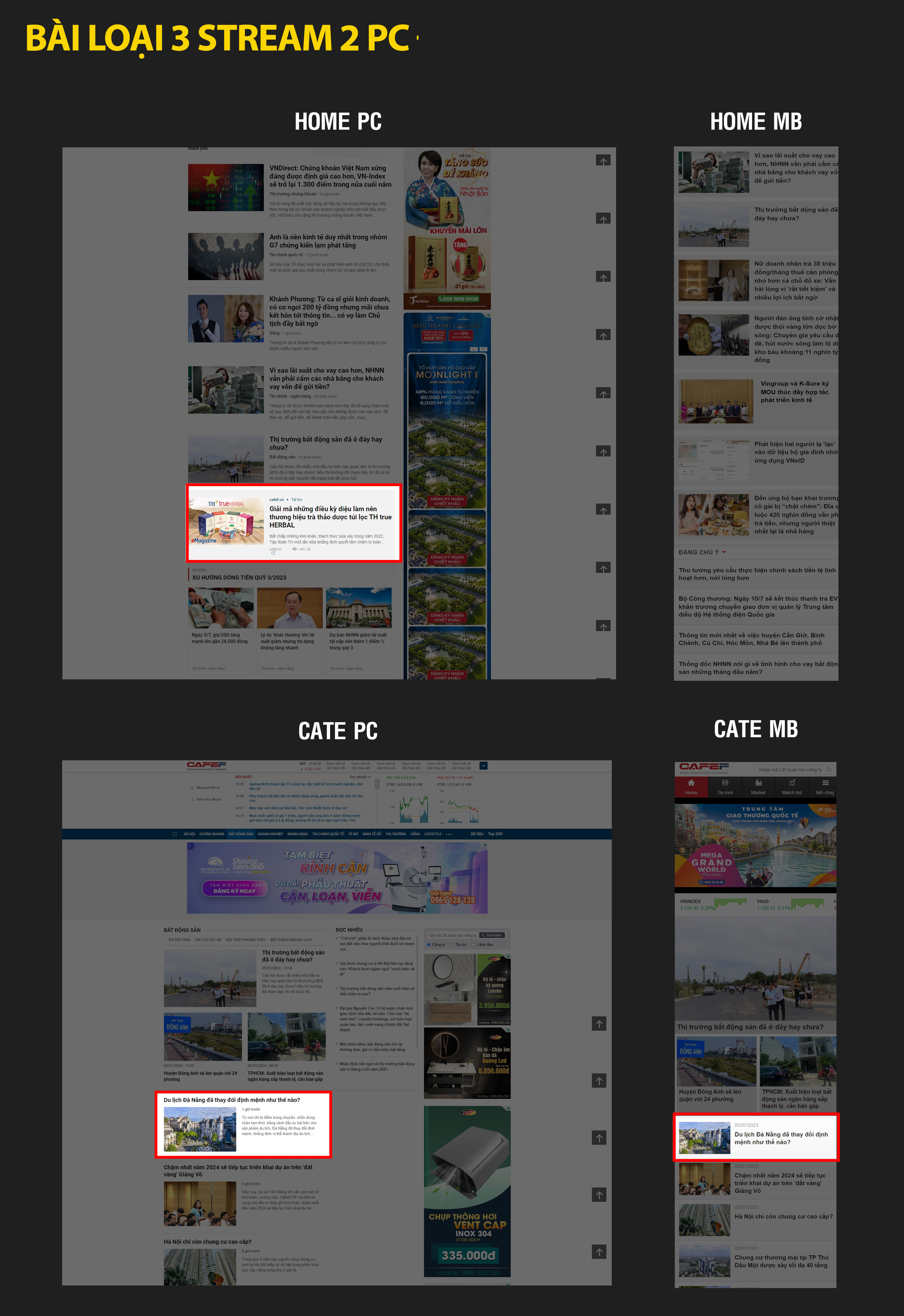Expand stock ticker bar dropdown arrow

(x=483, y=765)
